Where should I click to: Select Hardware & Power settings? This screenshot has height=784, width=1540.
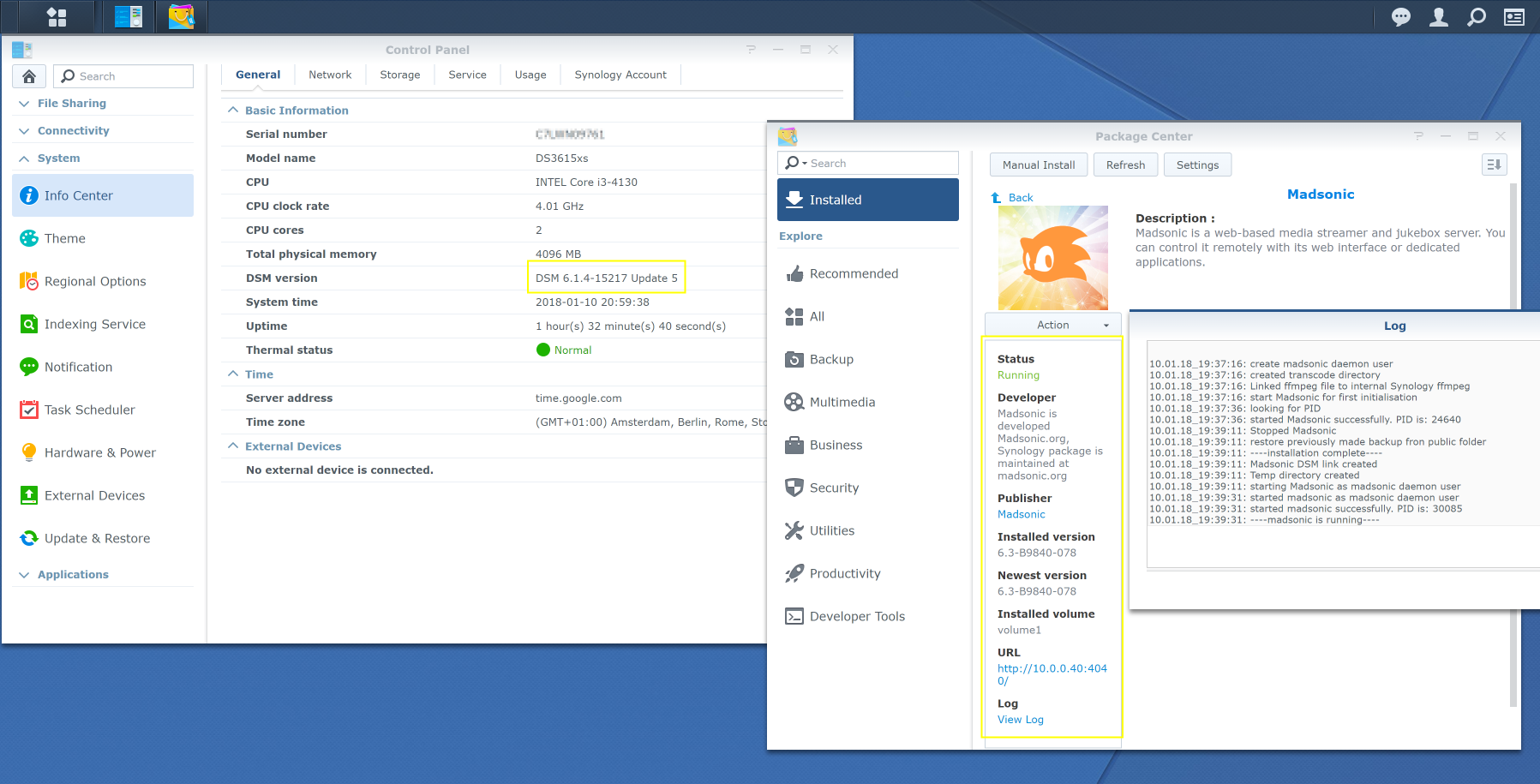tap(99, 452)
